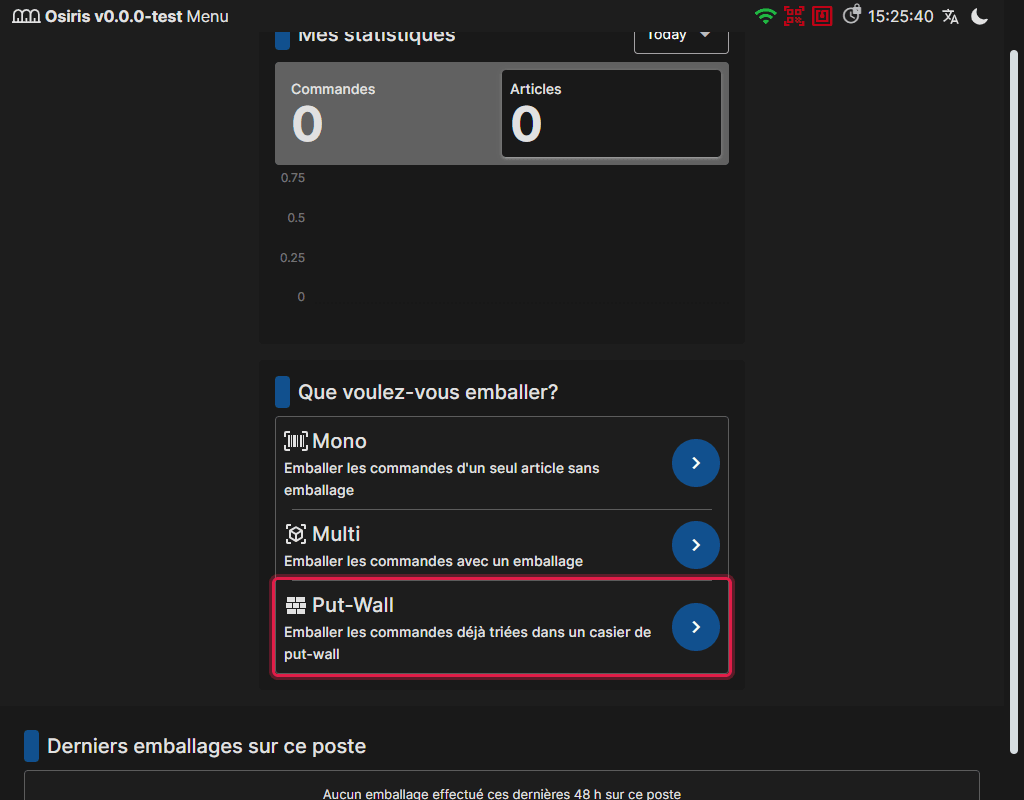Screen dimensions: 1024x800
Task: Click the Osiris v0.0.0-test title
Action: 114,16
